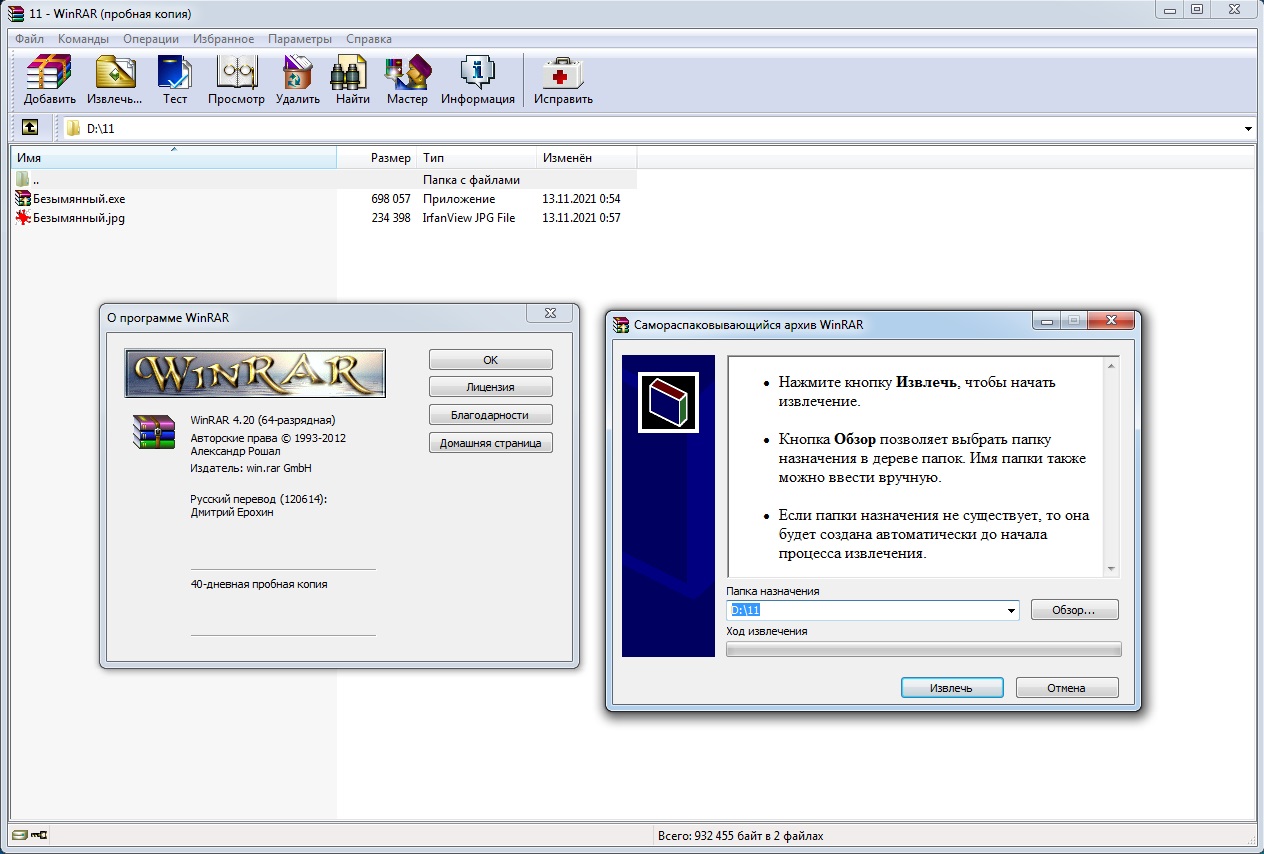The width and height of the screenshot is (1264, 854).
Task: Sort the file list by Имя column
Action: 174,158
